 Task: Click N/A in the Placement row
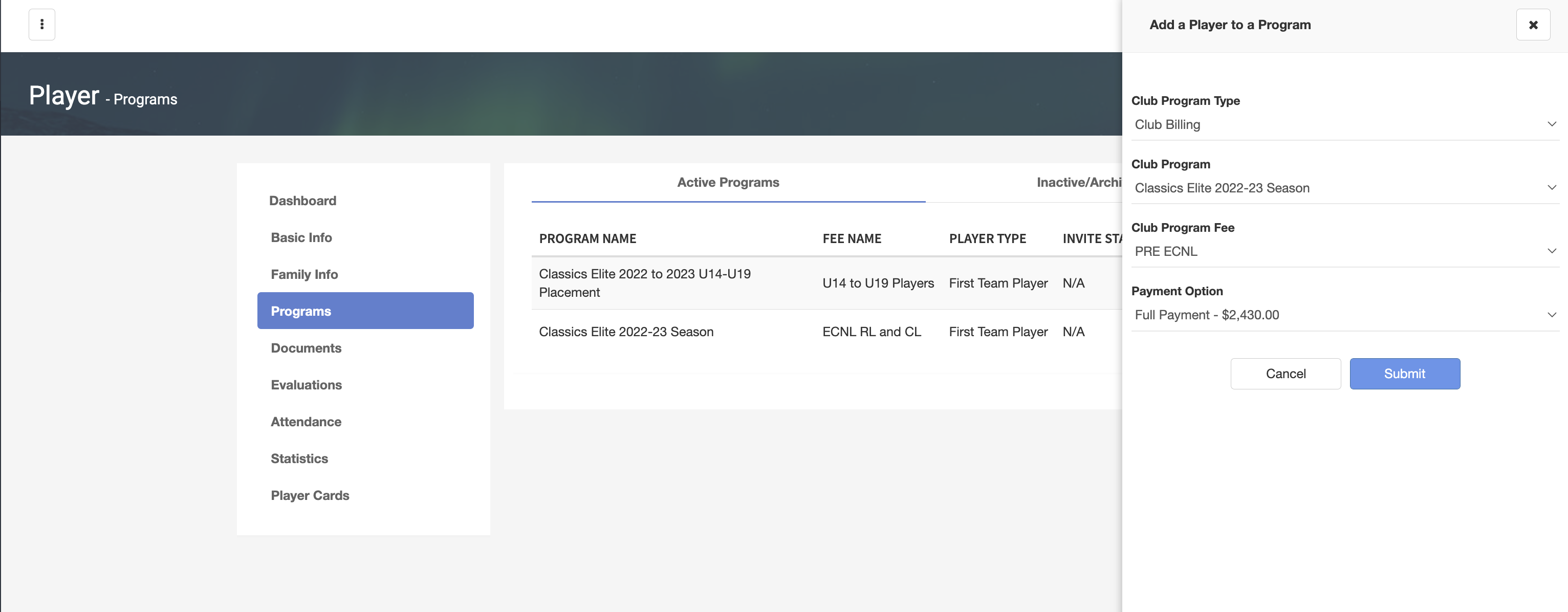pyautogui.click(x=1073, y=283)
